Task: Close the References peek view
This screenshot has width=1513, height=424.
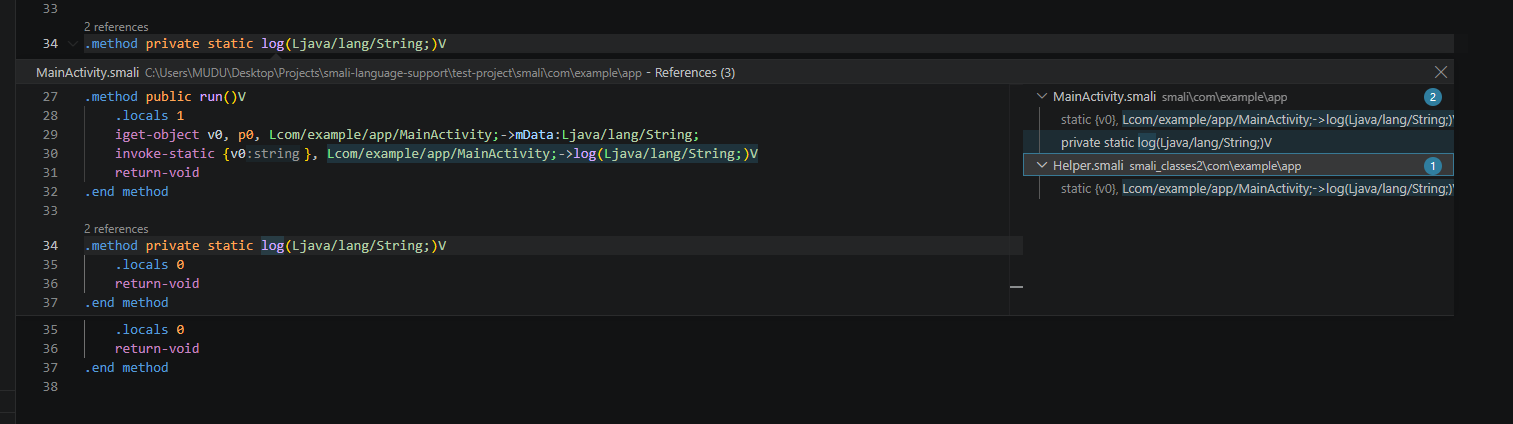Action: click(1440, 72)
